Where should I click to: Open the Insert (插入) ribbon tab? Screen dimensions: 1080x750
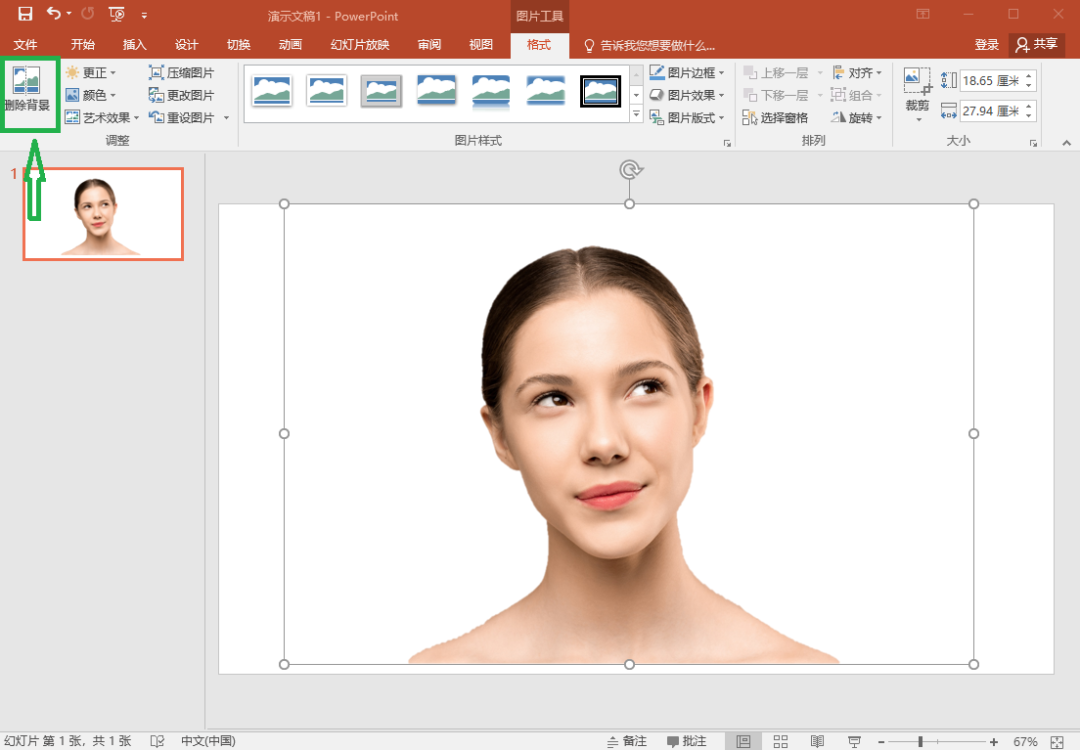(x=134, y=45)
